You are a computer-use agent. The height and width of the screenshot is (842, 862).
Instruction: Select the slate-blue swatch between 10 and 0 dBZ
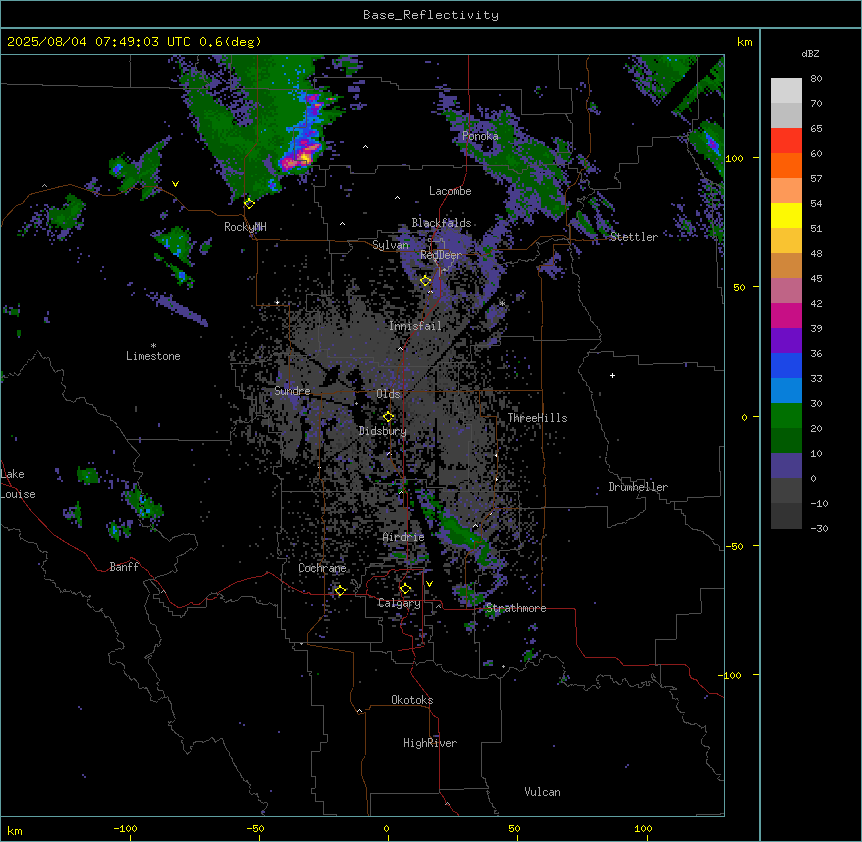[786, 466]
